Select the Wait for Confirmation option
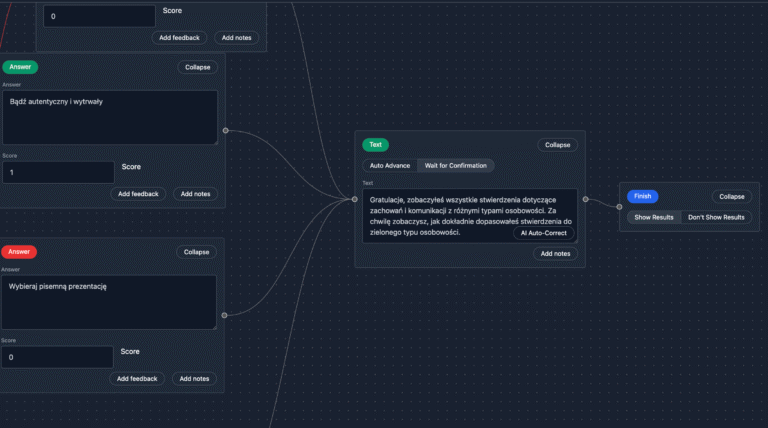Screen dimensions: 768x428 tap(455, 165)
